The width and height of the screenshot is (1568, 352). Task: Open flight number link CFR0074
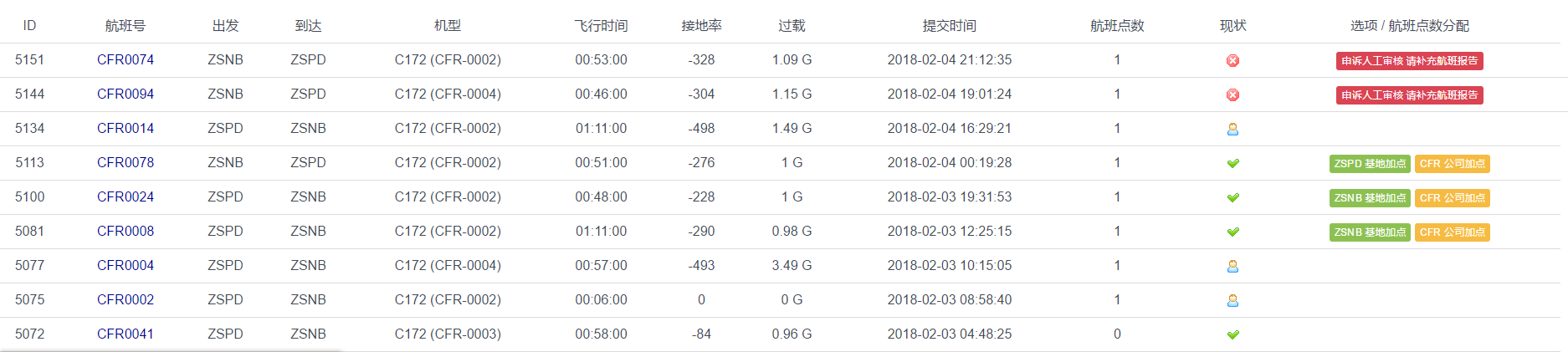126,59
